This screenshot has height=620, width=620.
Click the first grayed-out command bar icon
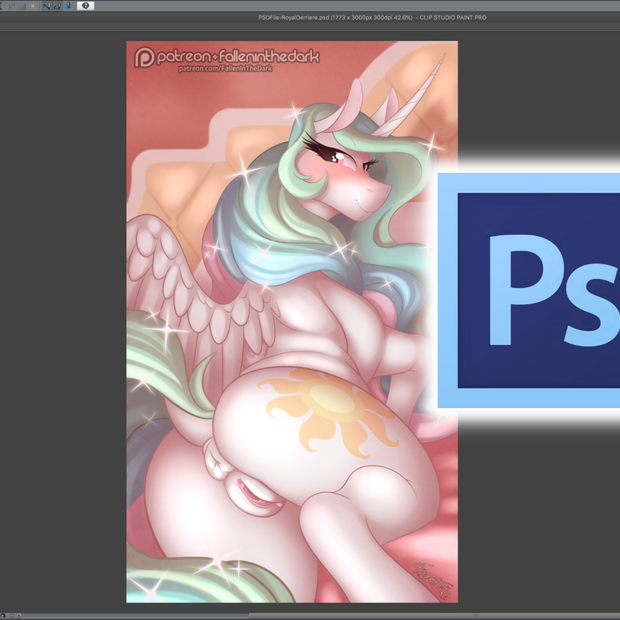pos(12,6)
